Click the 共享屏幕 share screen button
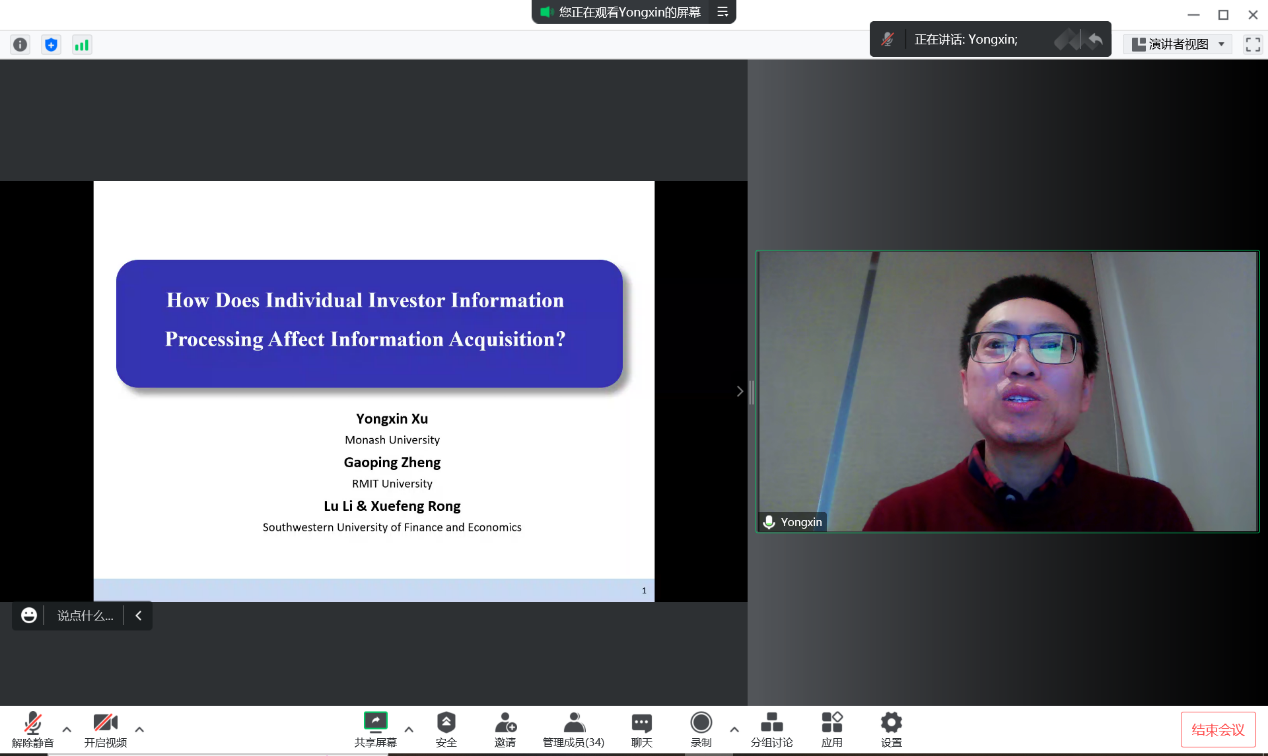The height and width of the screenshot is (756, 1268). (x=375, y=729)
